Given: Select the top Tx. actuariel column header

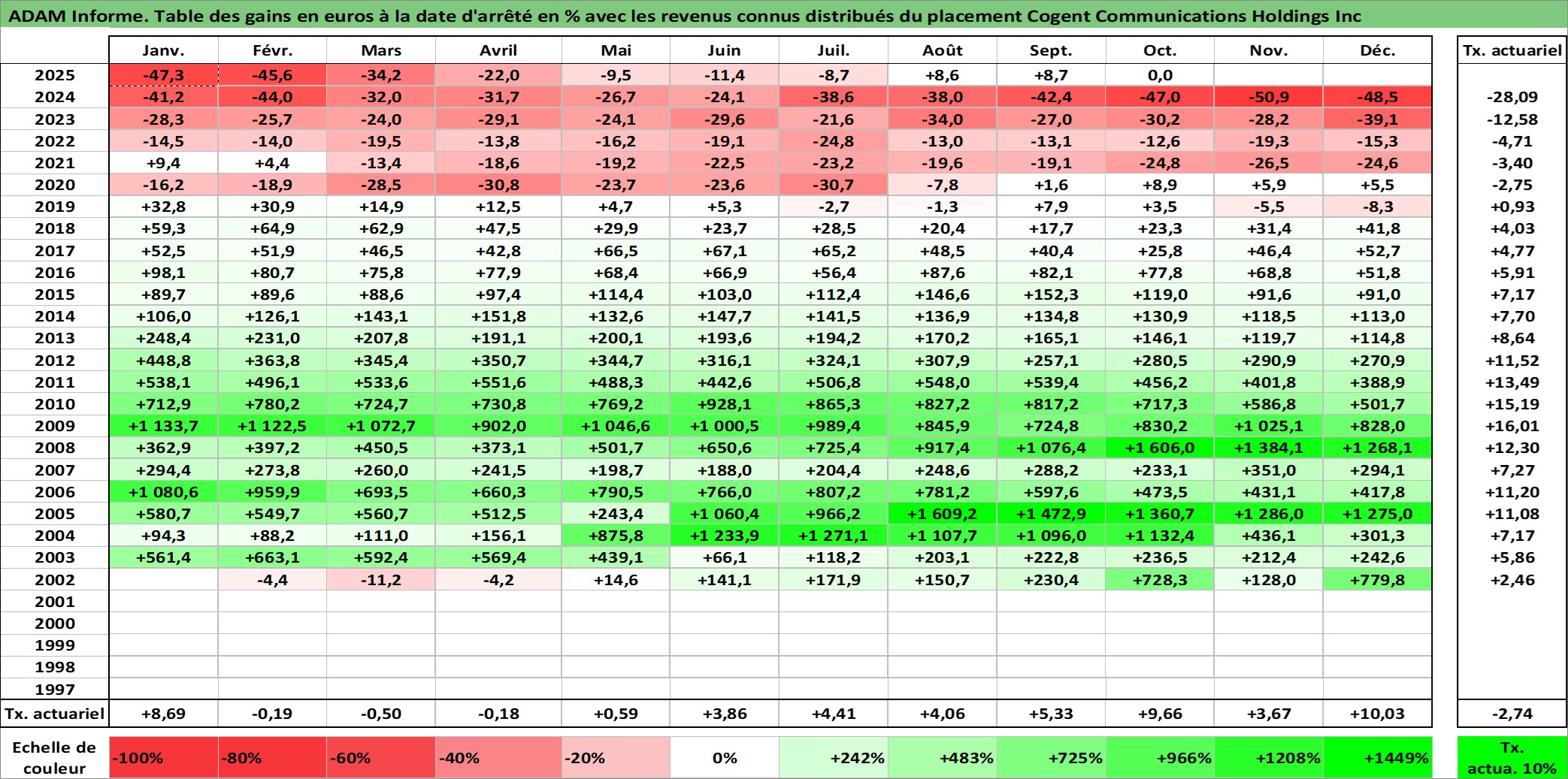Looking at the screenshot, I should (1512, 50).
